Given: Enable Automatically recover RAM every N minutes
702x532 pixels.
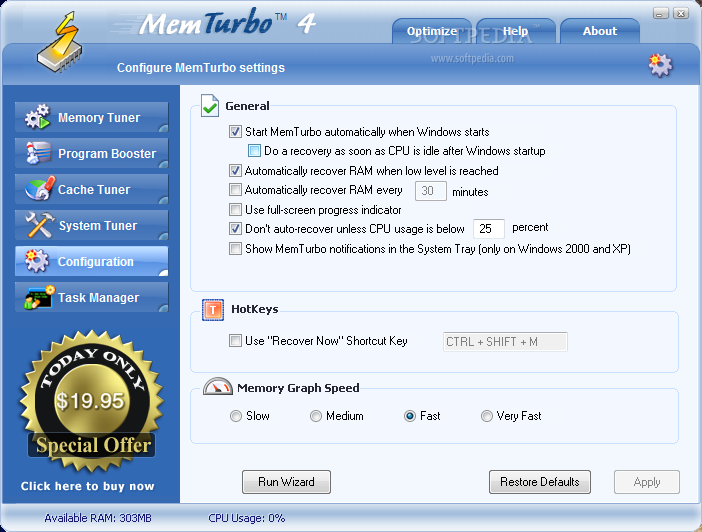Looking at the screenshot, I should pyautogui.click(x=235, y=190).
